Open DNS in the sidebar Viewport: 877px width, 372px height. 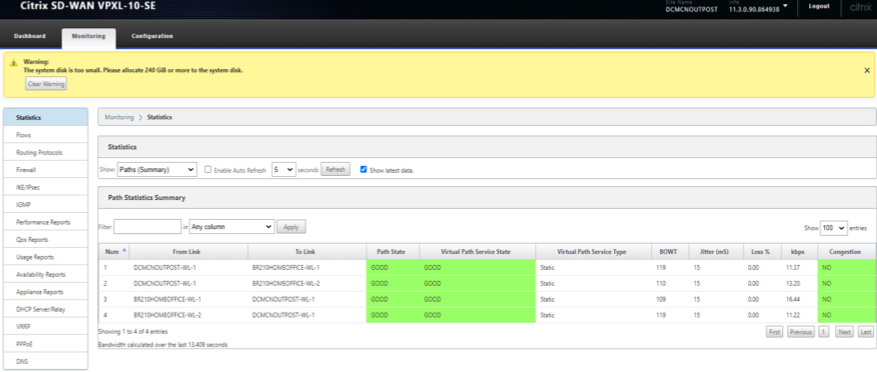(x=45, y=361)
